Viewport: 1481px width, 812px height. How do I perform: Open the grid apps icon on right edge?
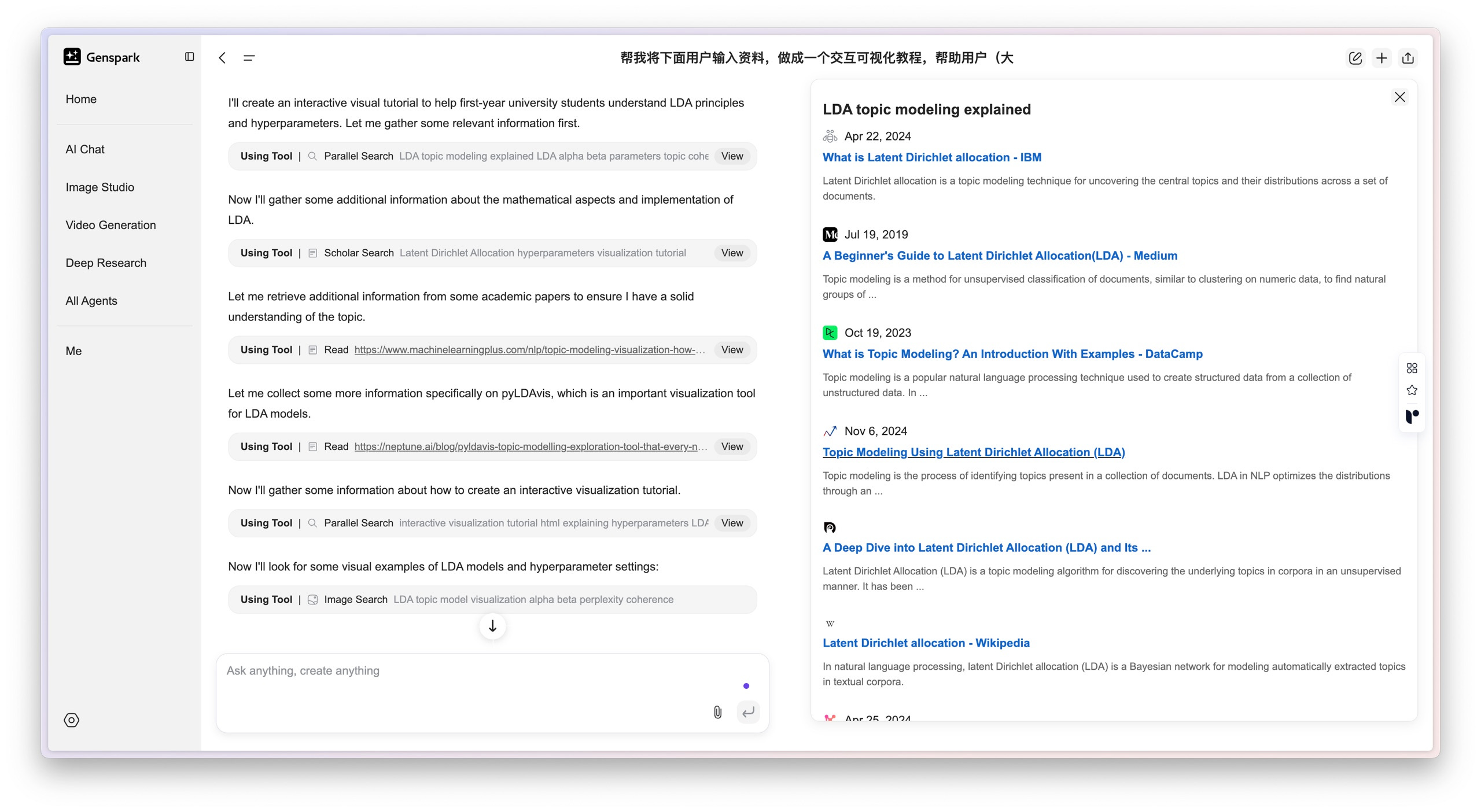pos(1412,368)
